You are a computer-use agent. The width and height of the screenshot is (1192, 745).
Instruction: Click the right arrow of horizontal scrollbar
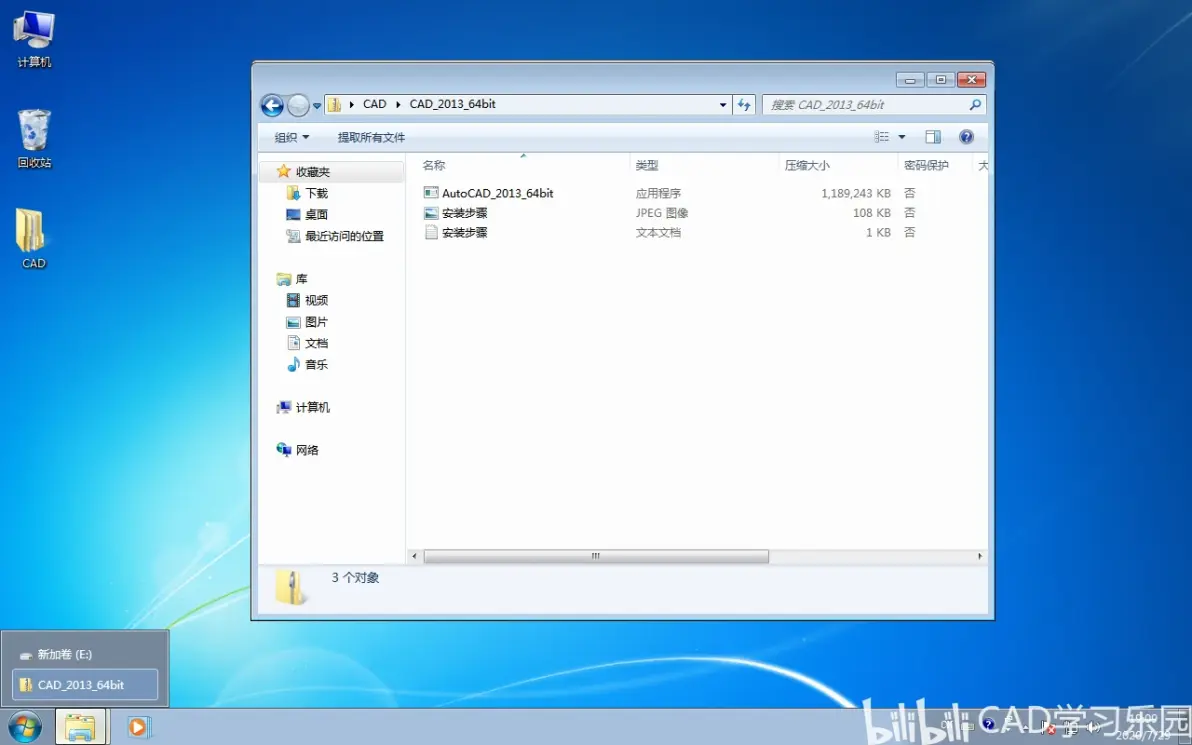coord(979,556)
